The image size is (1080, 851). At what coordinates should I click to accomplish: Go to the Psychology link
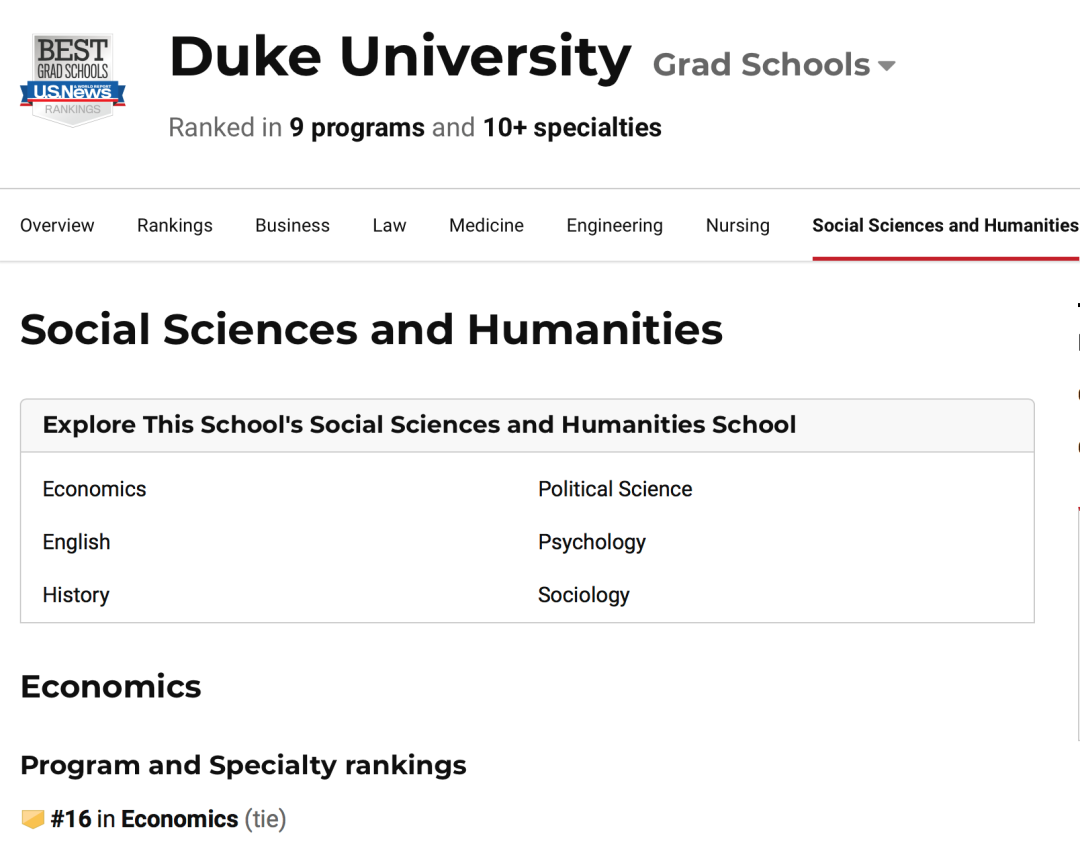[x=592, y=542]
